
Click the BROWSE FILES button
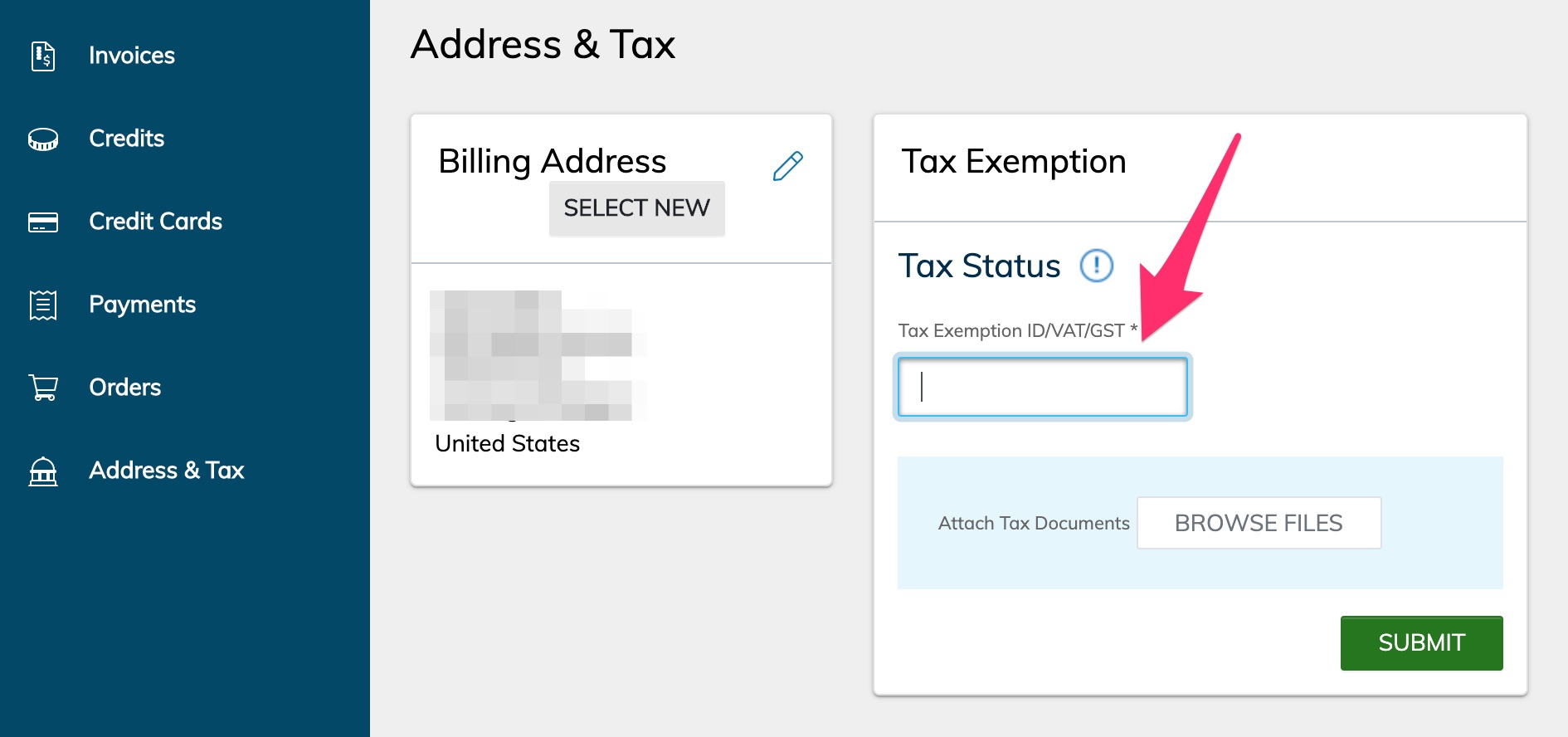(1258, 523)
